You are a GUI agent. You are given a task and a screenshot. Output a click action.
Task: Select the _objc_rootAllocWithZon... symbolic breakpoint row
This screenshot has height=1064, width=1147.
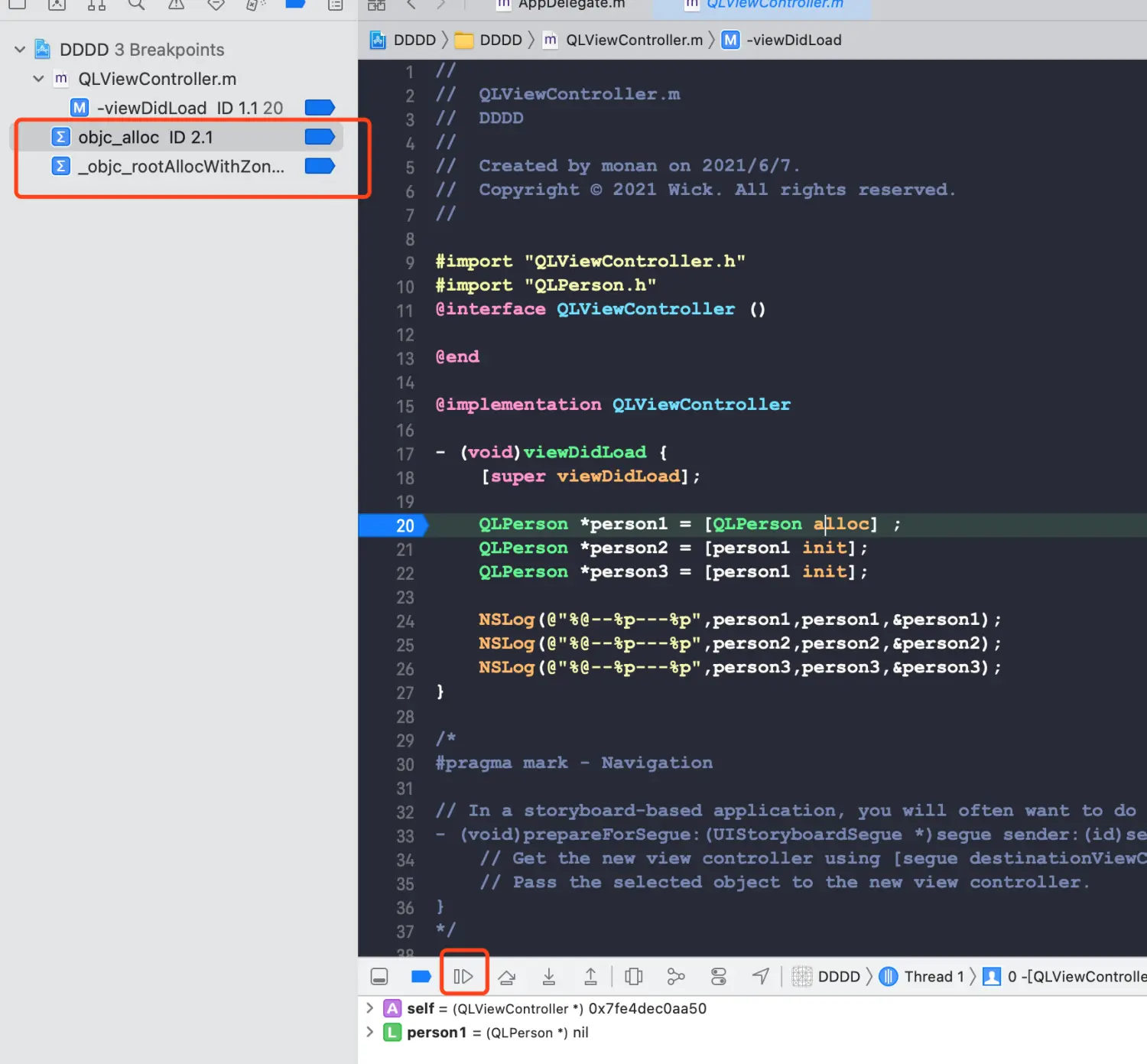pos(177,166)
